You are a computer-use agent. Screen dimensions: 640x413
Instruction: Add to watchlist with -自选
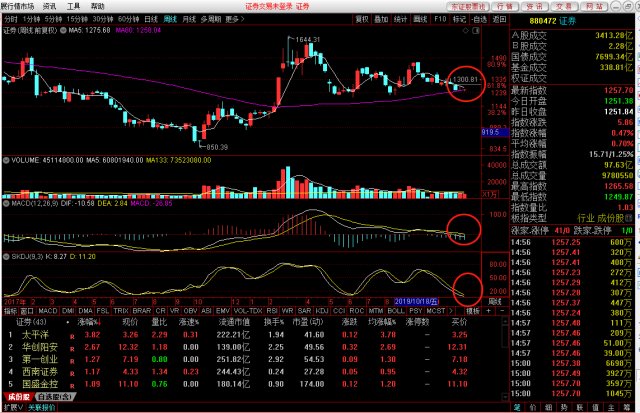click(479, 19)
